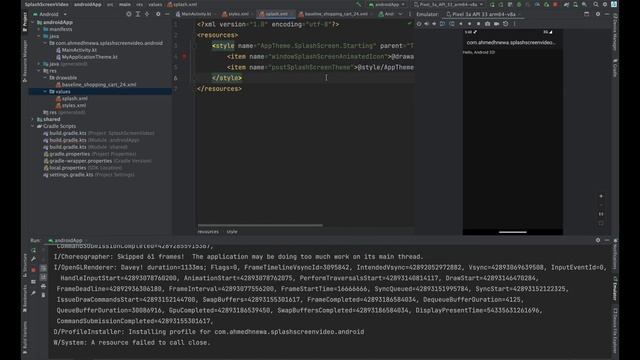The image size is (640, 360).
Task: Collapse the androidApp module node
Action: (33, 22)
